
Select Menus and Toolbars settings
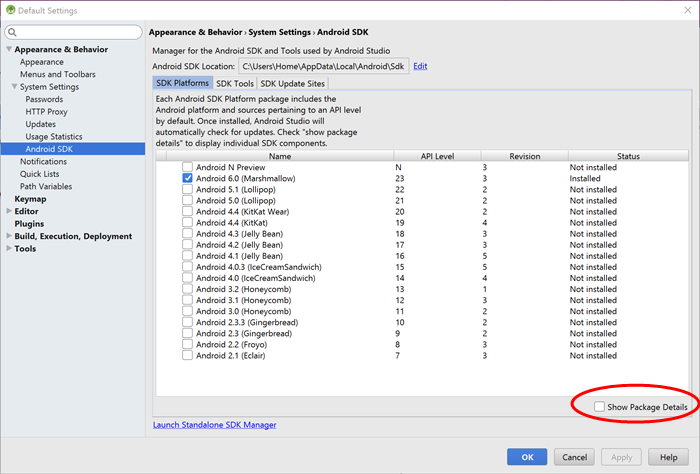pos(58,74)
